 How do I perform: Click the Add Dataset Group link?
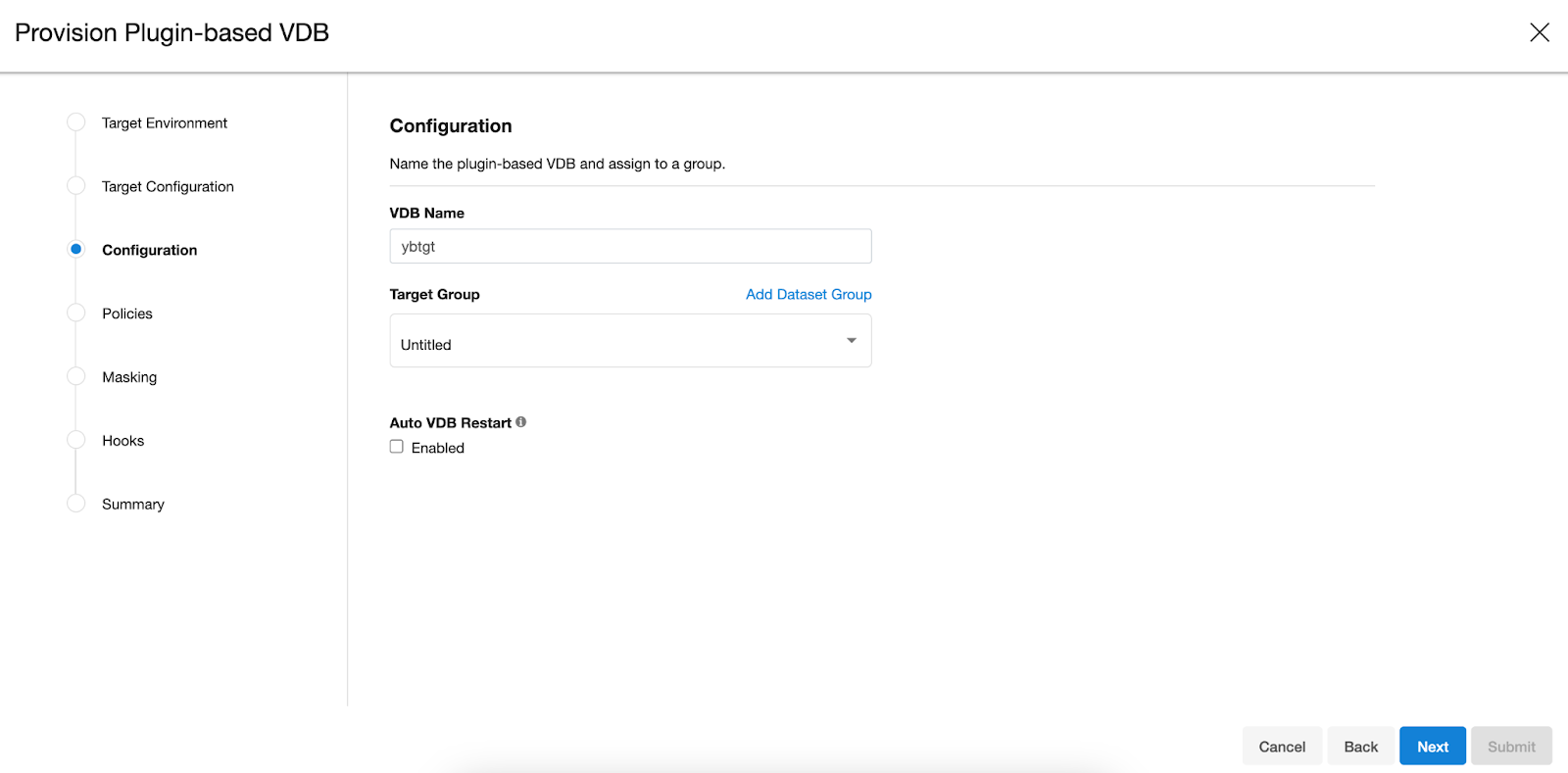click(x=808, y=294)
